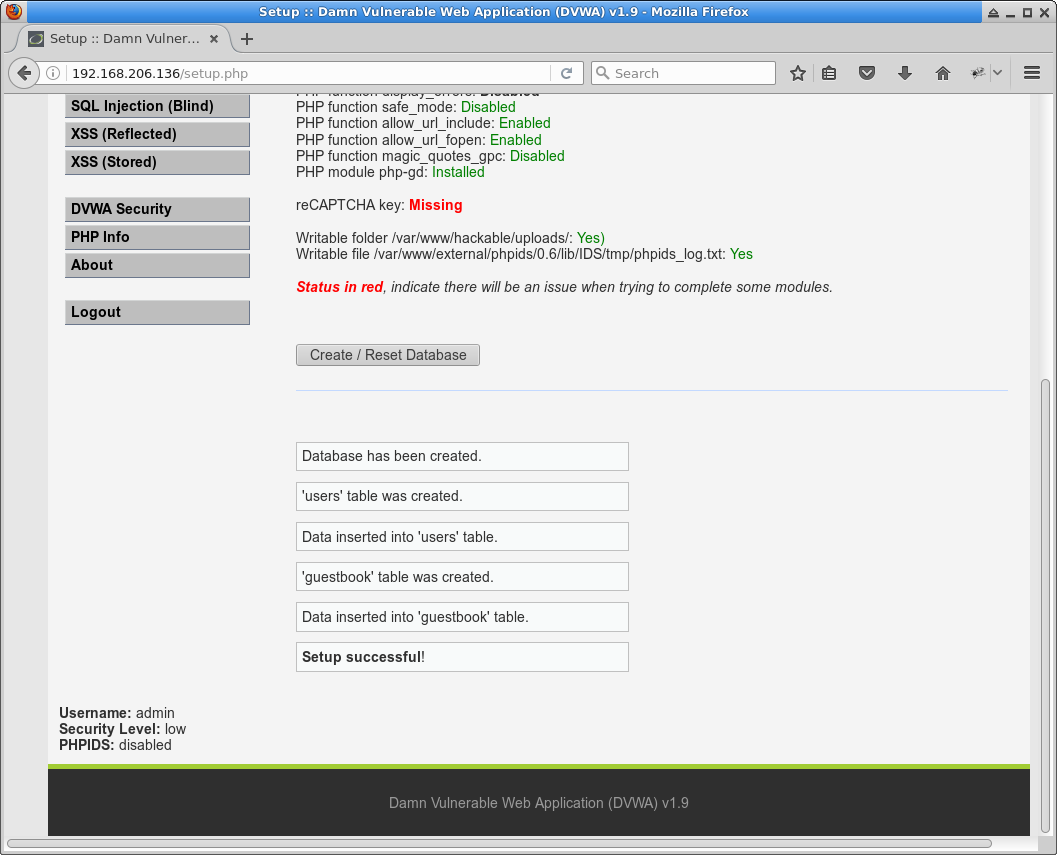Click Create / Reset Database button
Viewport: 1057px width, 855px height.
(388, 355)
